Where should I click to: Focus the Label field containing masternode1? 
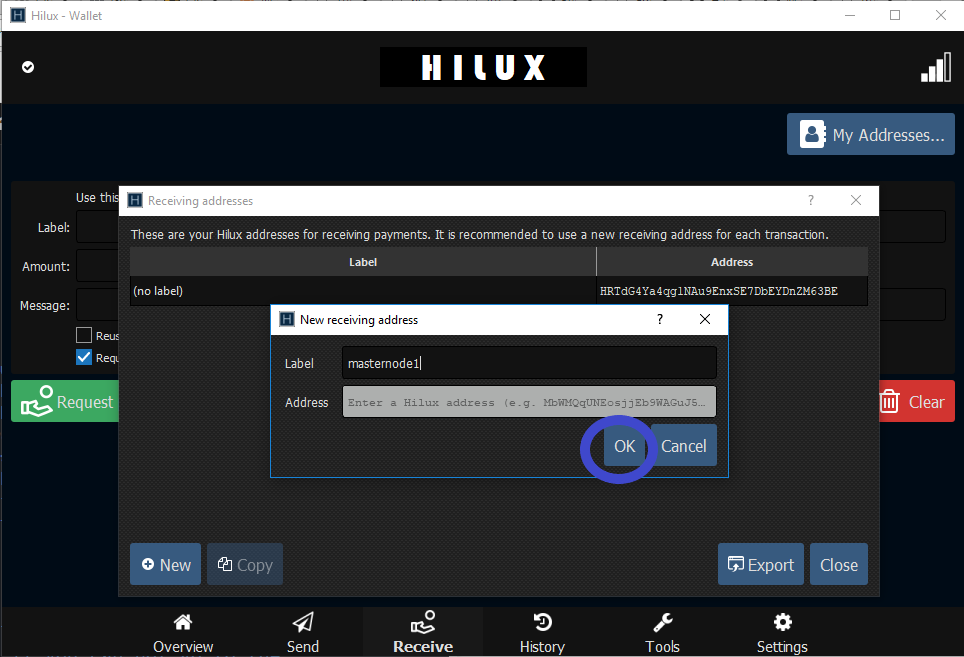[x=529, y=363]
